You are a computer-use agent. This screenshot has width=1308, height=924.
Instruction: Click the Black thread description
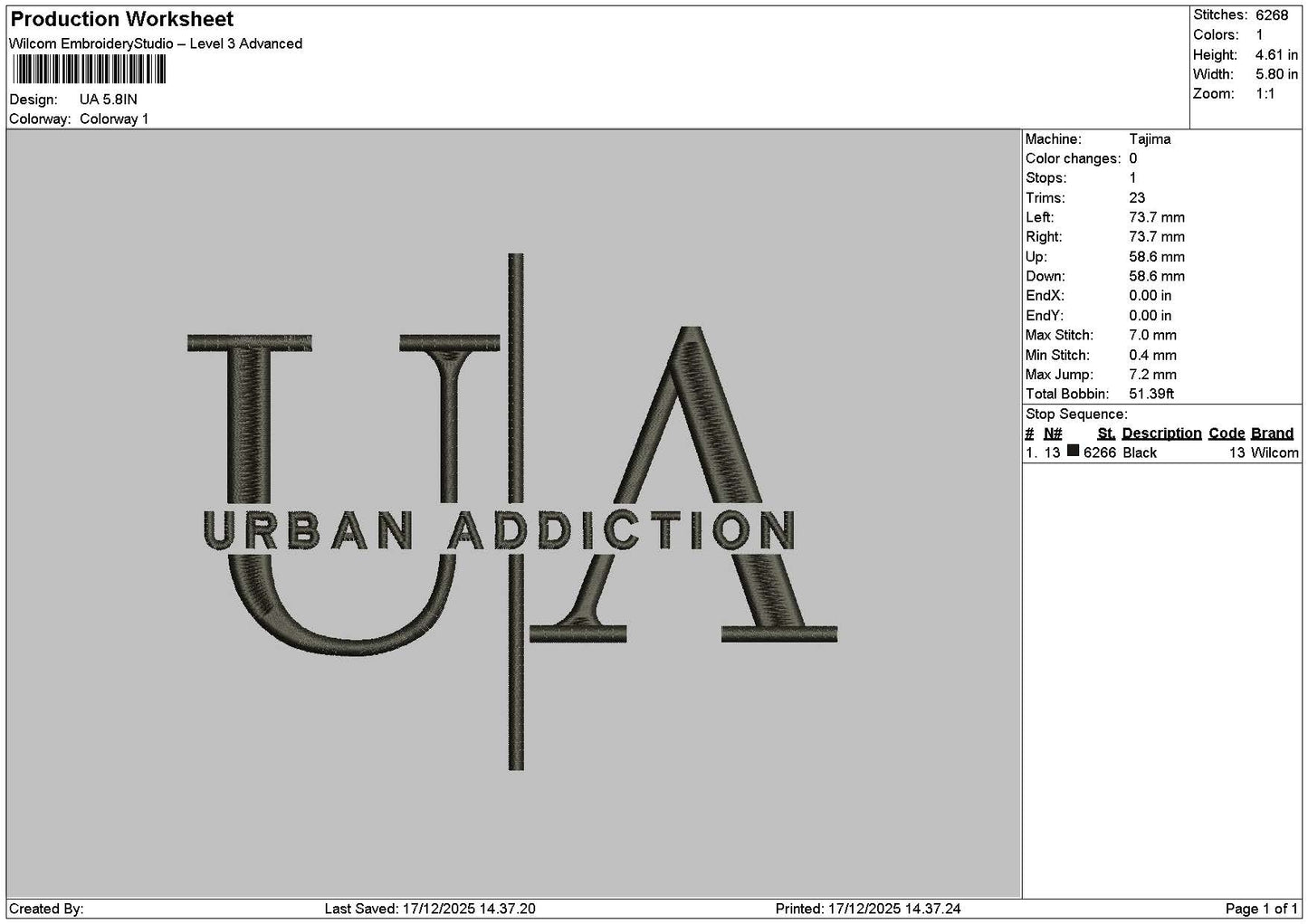coord(1140,453)
